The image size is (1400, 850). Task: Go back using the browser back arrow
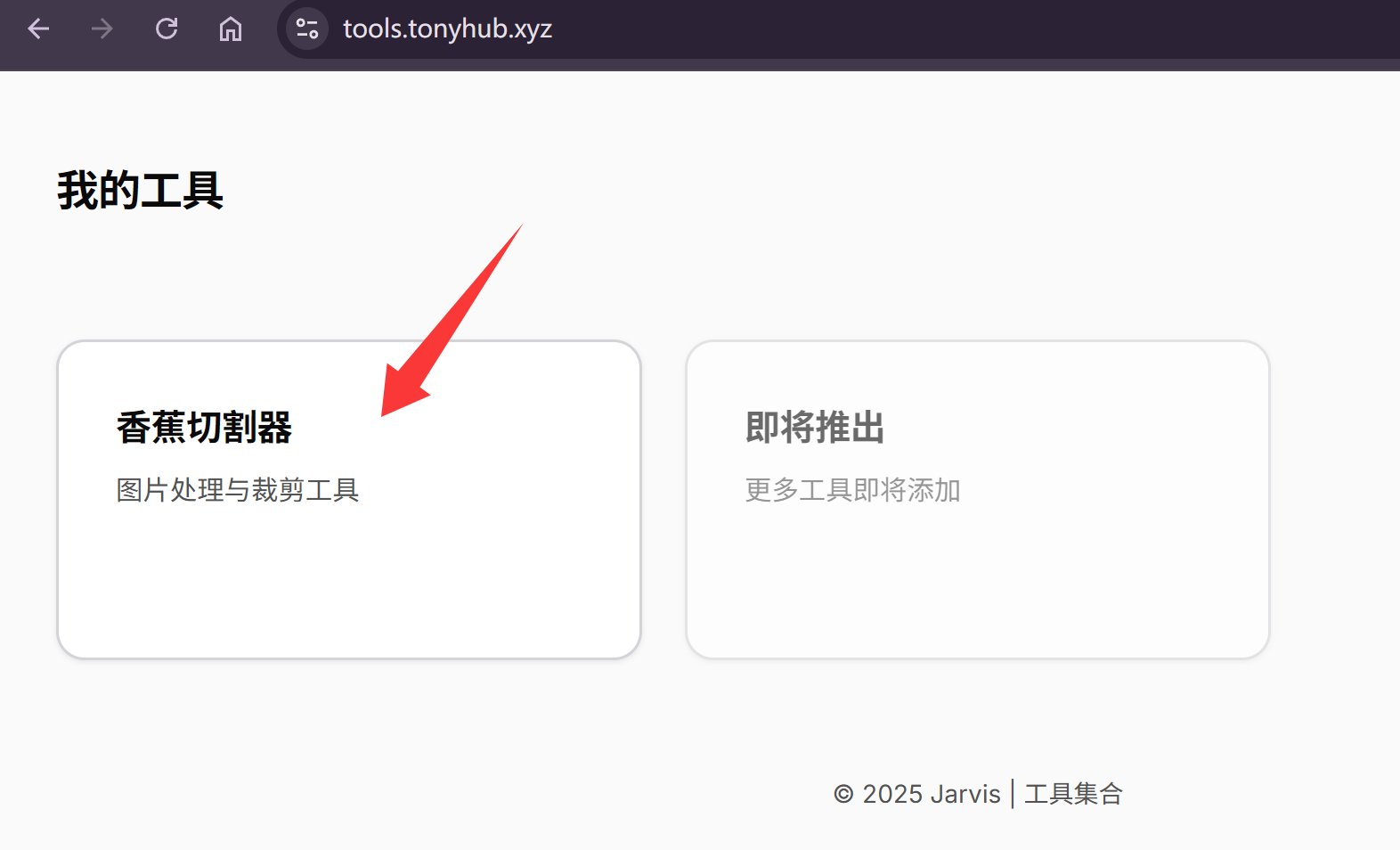pyautogui.click(x=38, y=29)
